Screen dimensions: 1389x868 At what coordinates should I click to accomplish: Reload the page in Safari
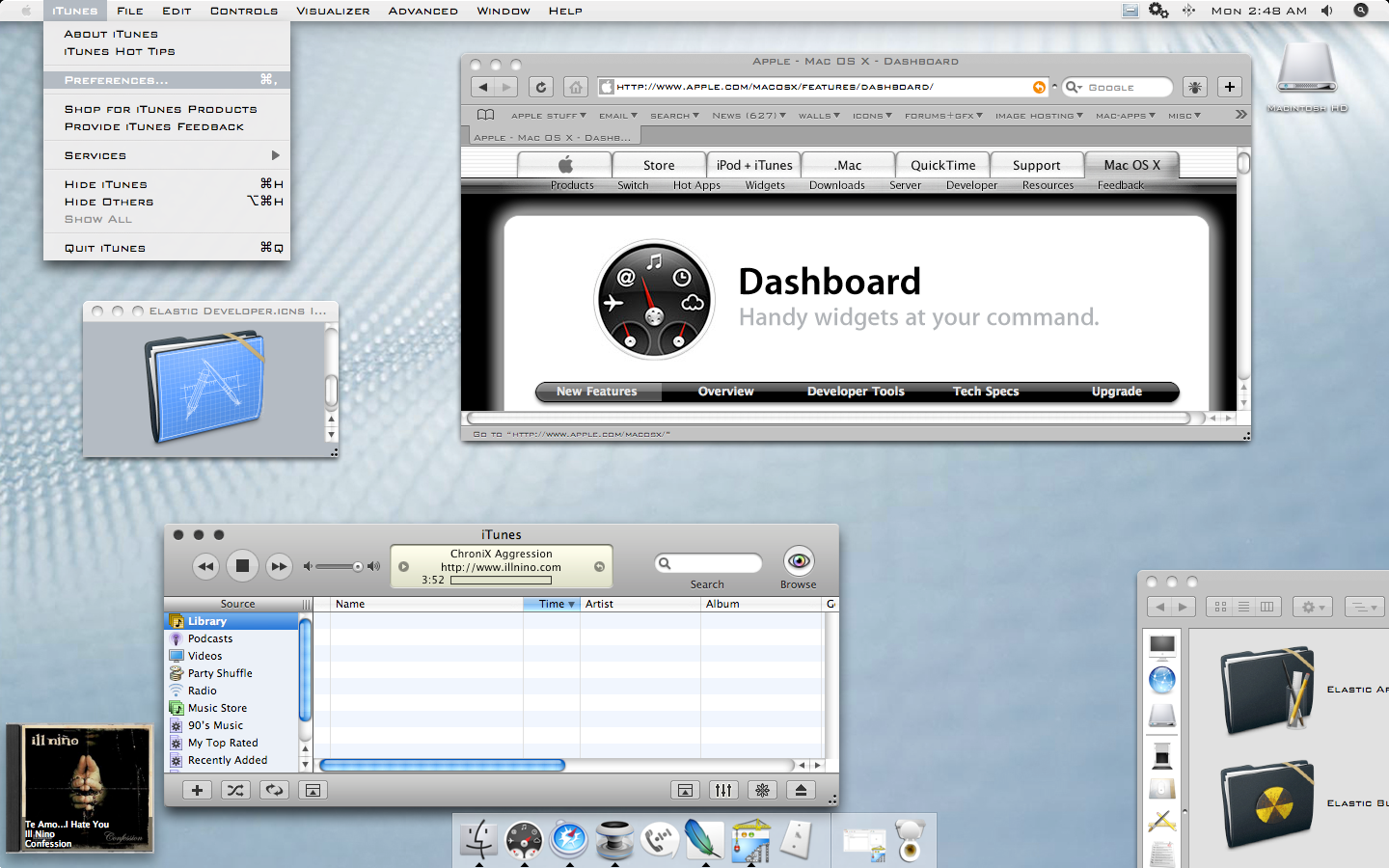point(541,87)
